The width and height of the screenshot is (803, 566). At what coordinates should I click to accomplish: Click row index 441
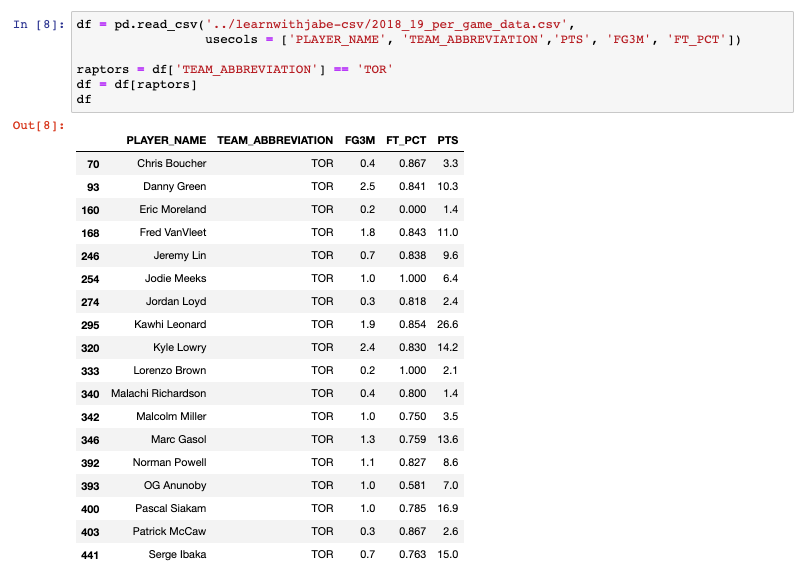click(90, 556)
